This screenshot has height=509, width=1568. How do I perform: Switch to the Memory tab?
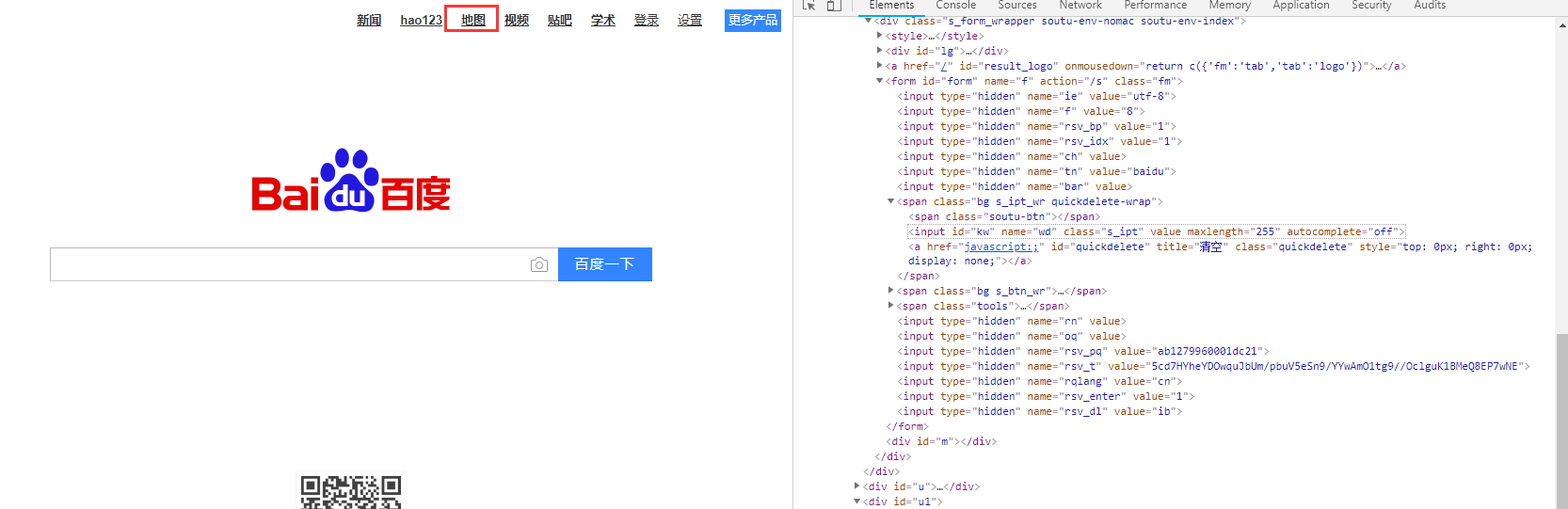point(1230,5)
